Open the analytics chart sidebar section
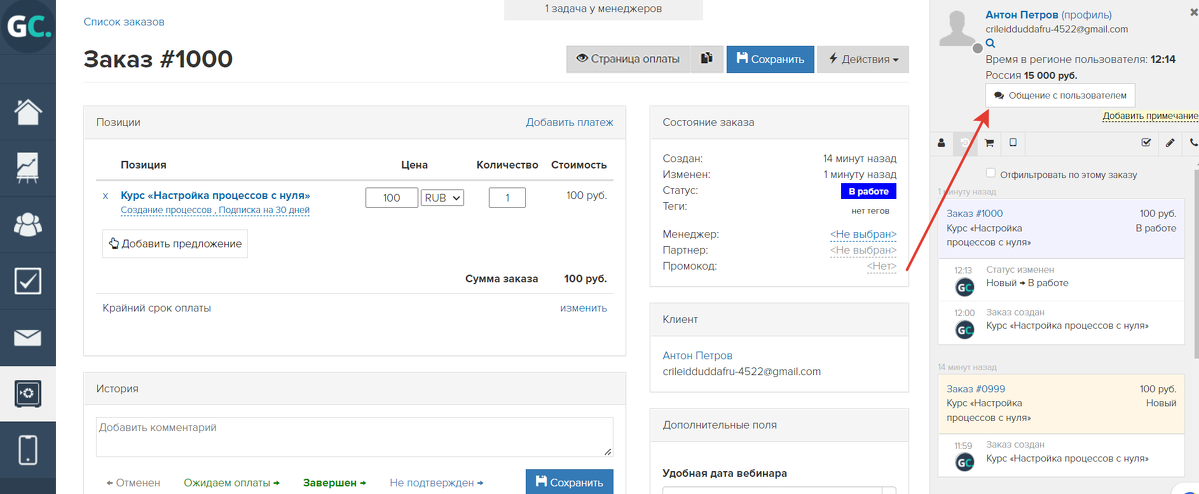 coord(28,169)
